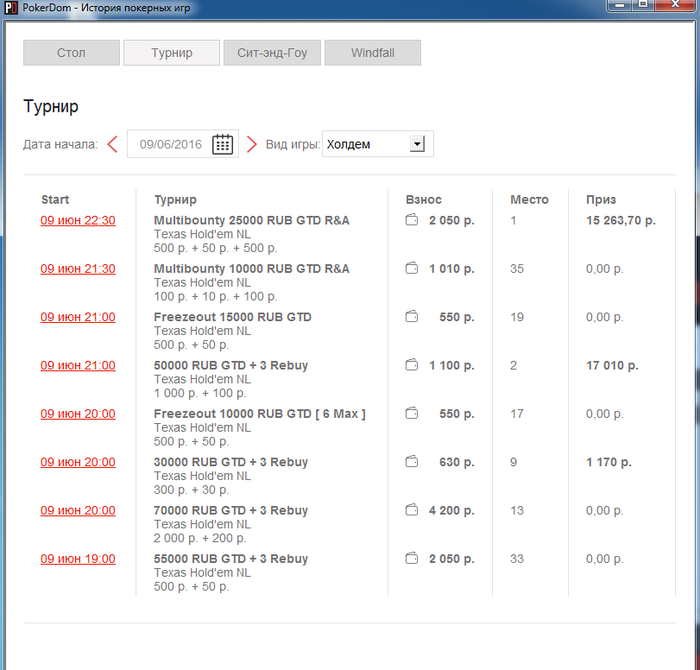Viewport: 700px width, 670px height.
Task: Open 09 июн 21:00 link for 50000 RUB GTD
Action: 78,366
